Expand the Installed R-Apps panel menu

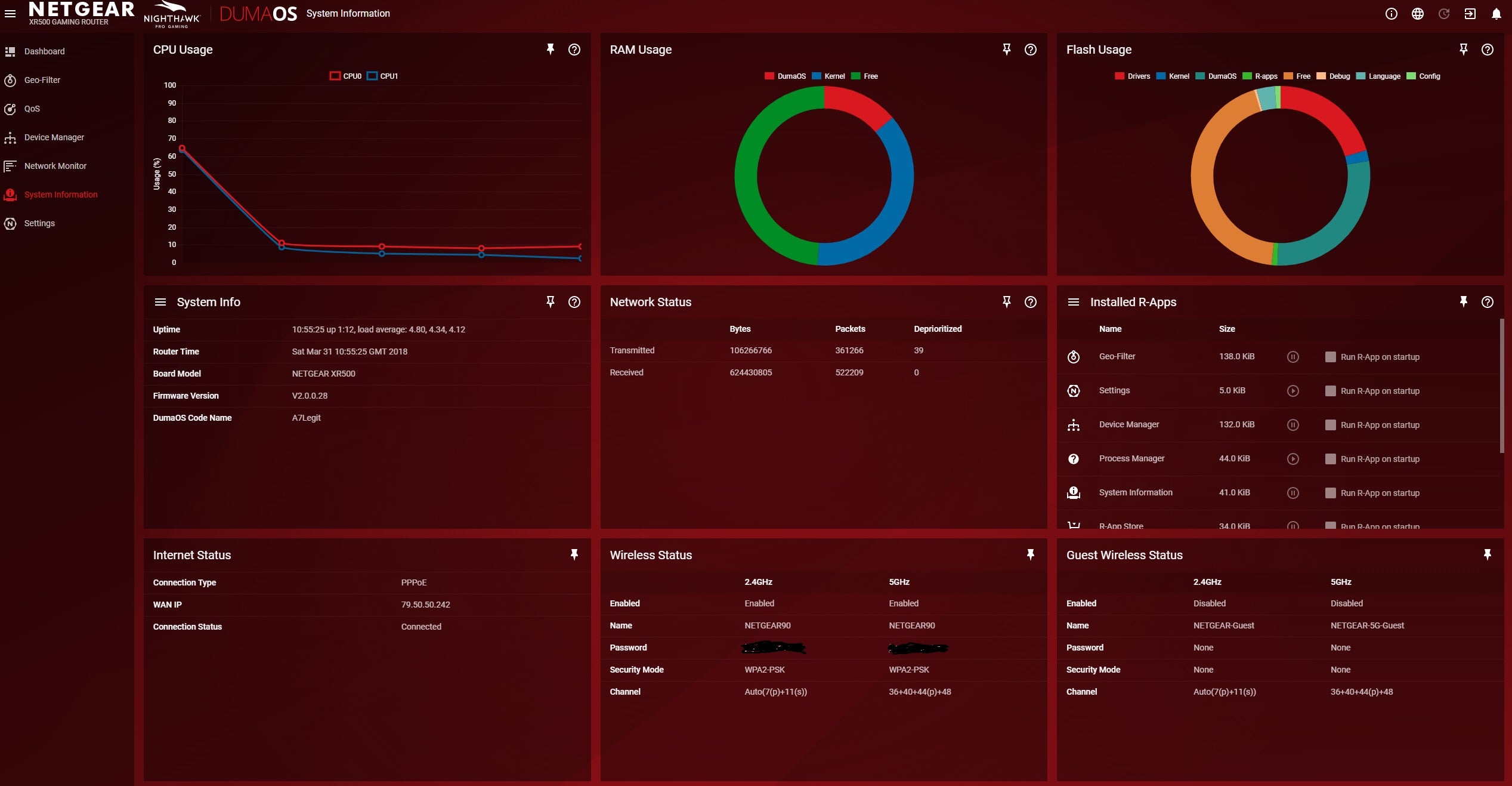[1074, 302]
